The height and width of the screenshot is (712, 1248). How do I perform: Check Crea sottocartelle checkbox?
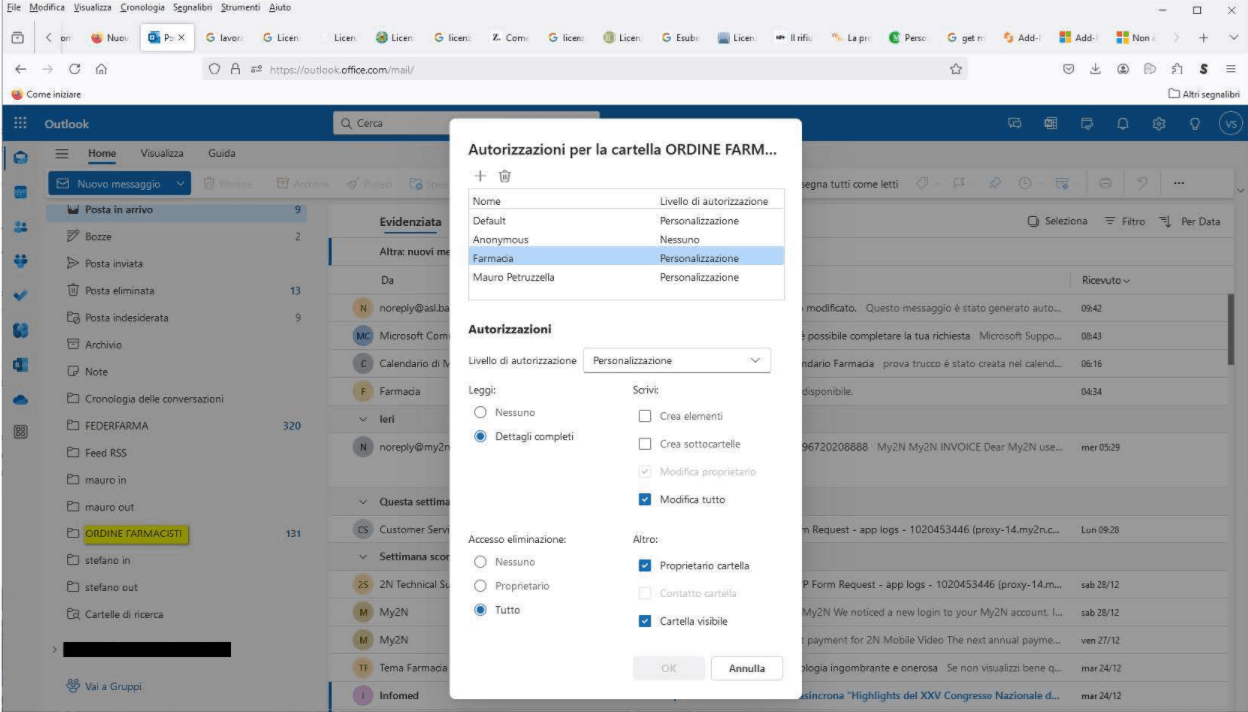(645, 444)
